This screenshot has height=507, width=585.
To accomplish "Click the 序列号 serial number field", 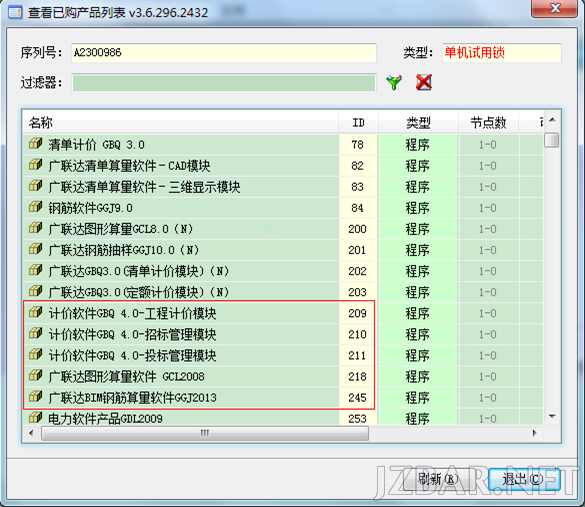I will point(224,53).
